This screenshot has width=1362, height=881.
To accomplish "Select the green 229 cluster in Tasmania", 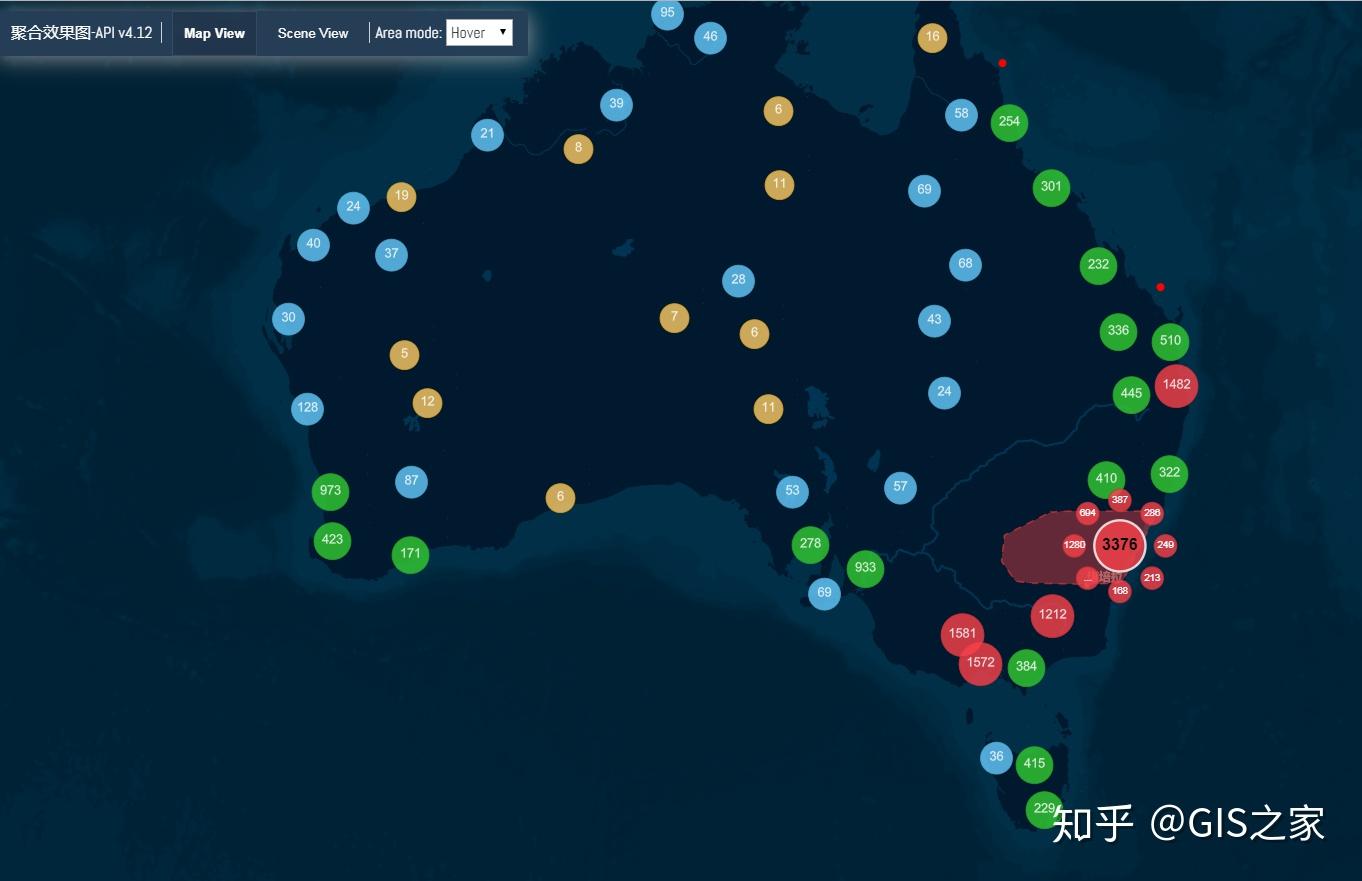I will [1044, 807].
